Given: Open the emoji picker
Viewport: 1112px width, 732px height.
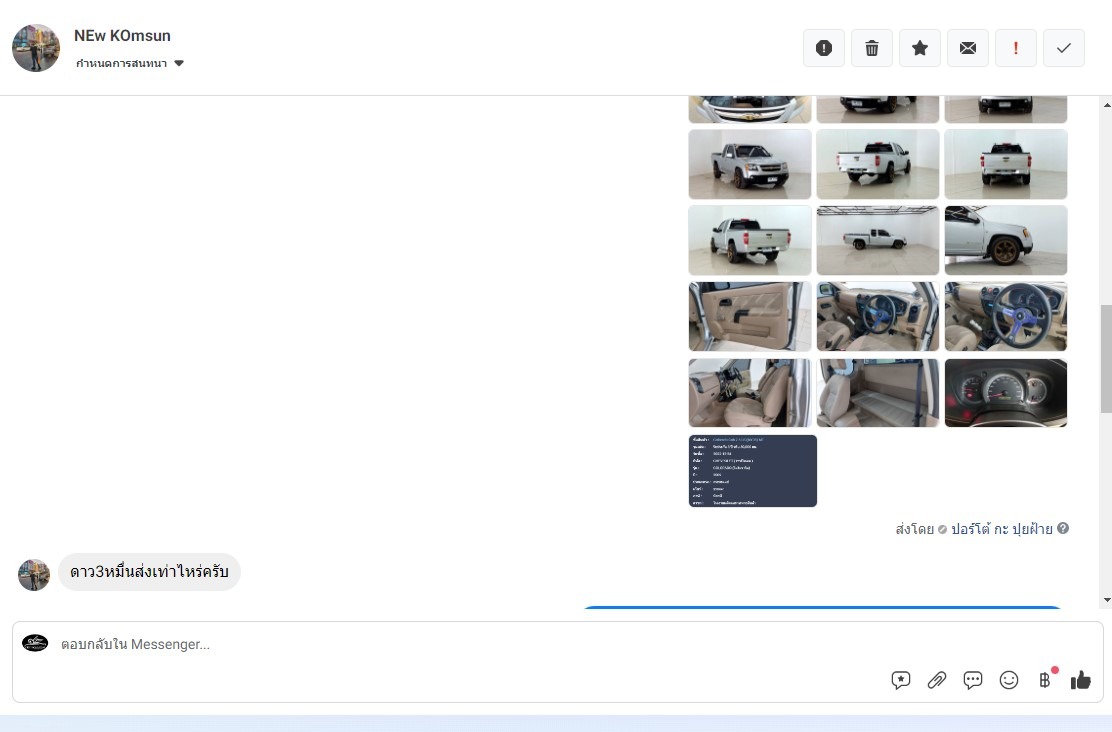Looking at the screenshot, I should pos(1009,680).
